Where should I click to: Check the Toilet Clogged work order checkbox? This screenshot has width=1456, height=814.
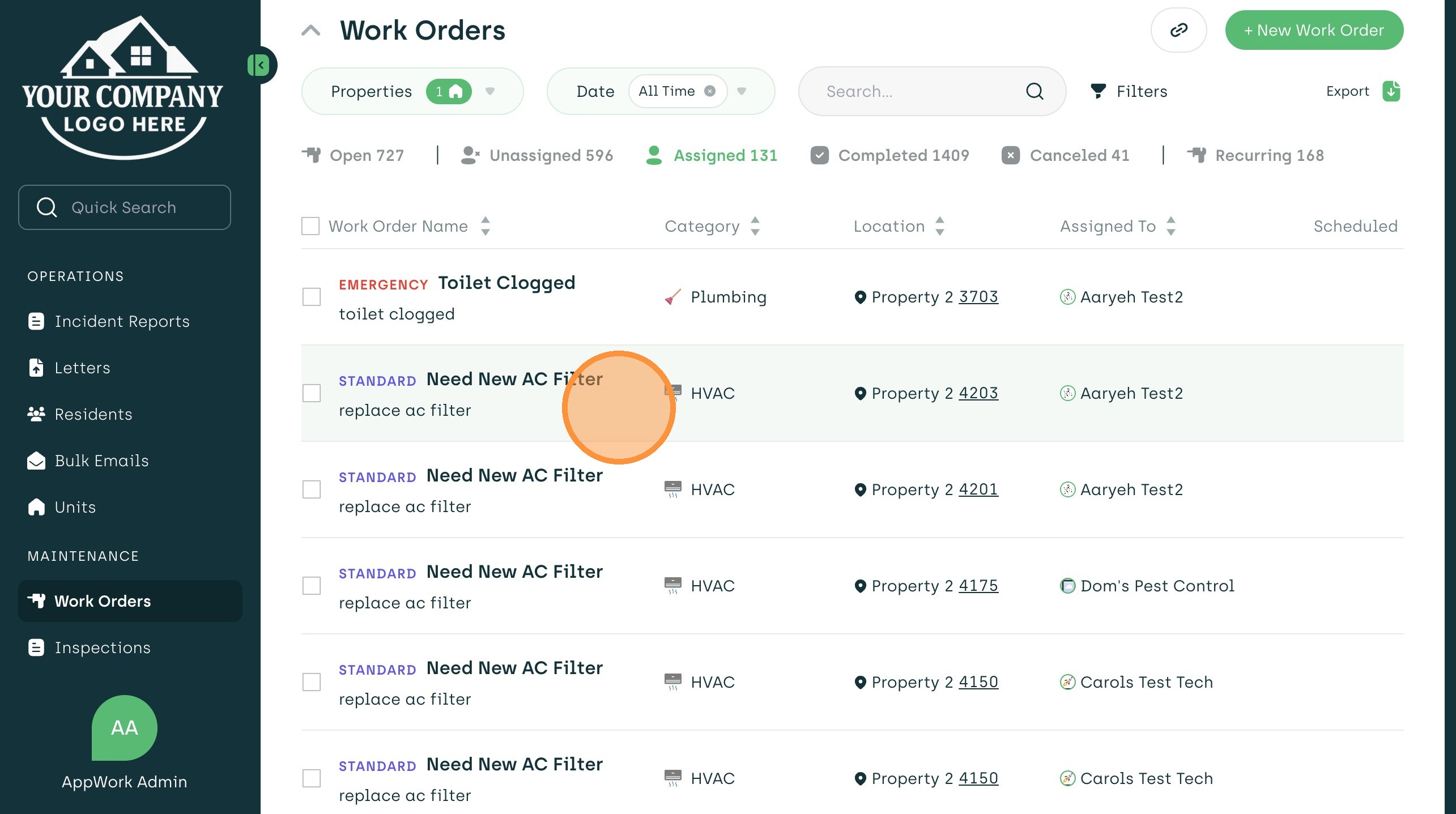pos(311,297)
